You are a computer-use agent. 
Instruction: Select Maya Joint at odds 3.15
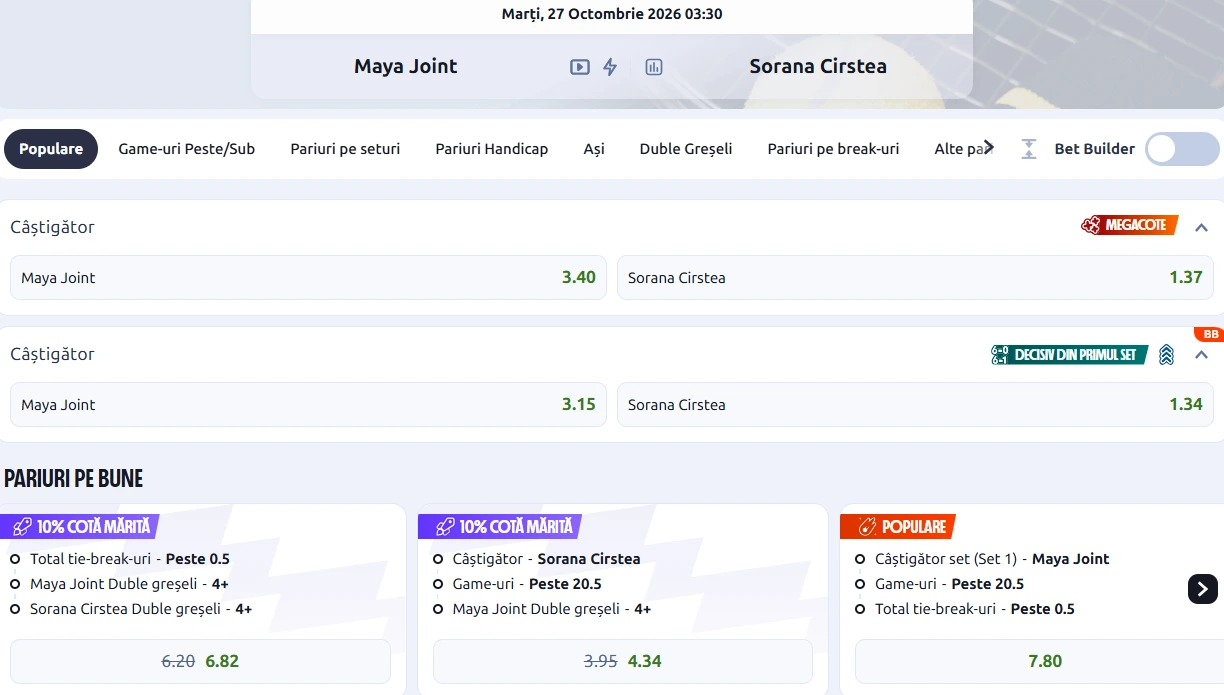tap(308, 404)
